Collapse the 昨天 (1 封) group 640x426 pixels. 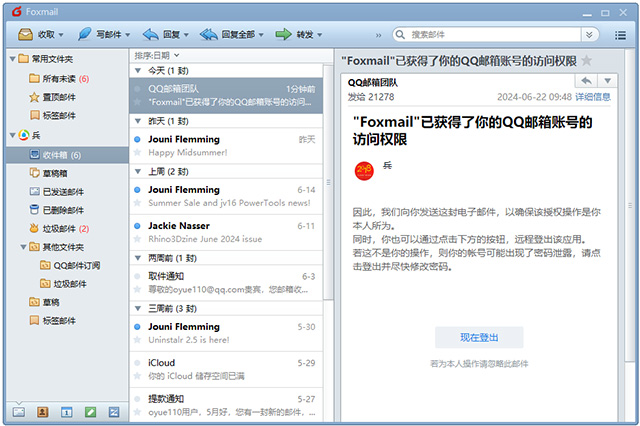pyautogui.click(x=138, y=121)
